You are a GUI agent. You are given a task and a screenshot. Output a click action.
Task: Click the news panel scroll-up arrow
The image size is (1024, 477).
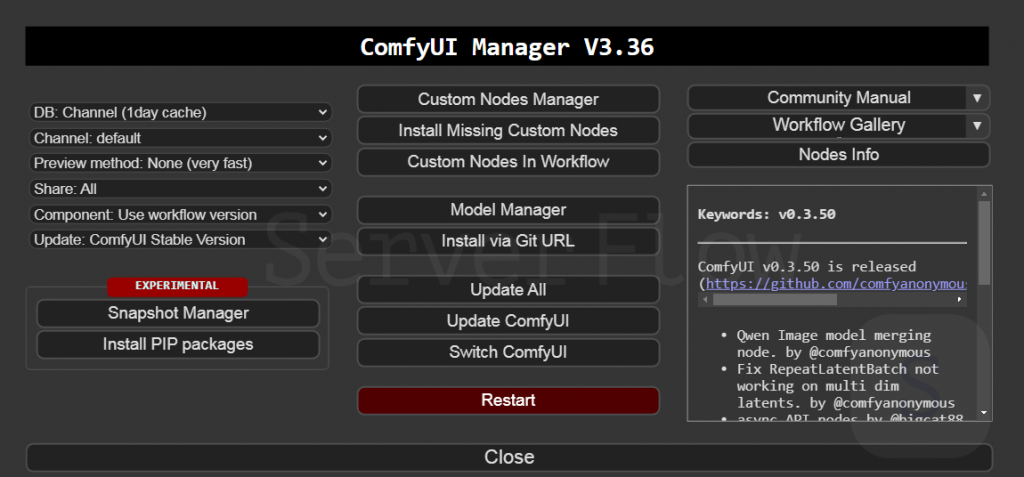tap(984, 193)
